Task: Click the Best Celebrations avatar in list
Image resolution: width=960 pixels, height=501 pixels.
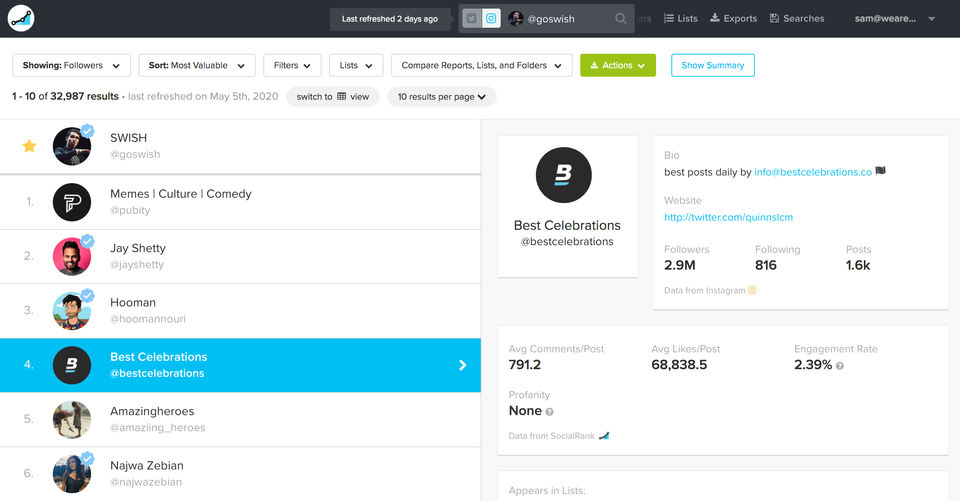Action: coord(72,365)
